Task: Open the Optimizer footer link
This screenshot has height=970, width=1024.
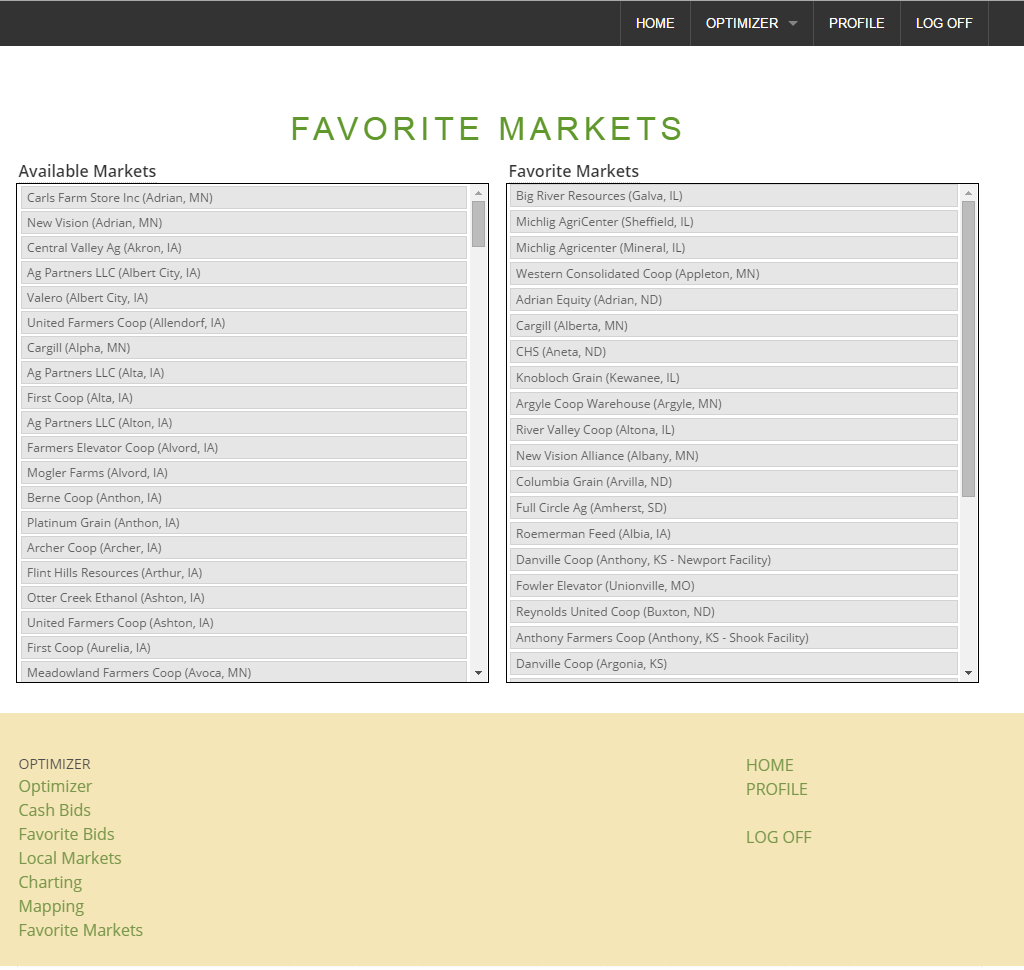Action: coord(56,786)
